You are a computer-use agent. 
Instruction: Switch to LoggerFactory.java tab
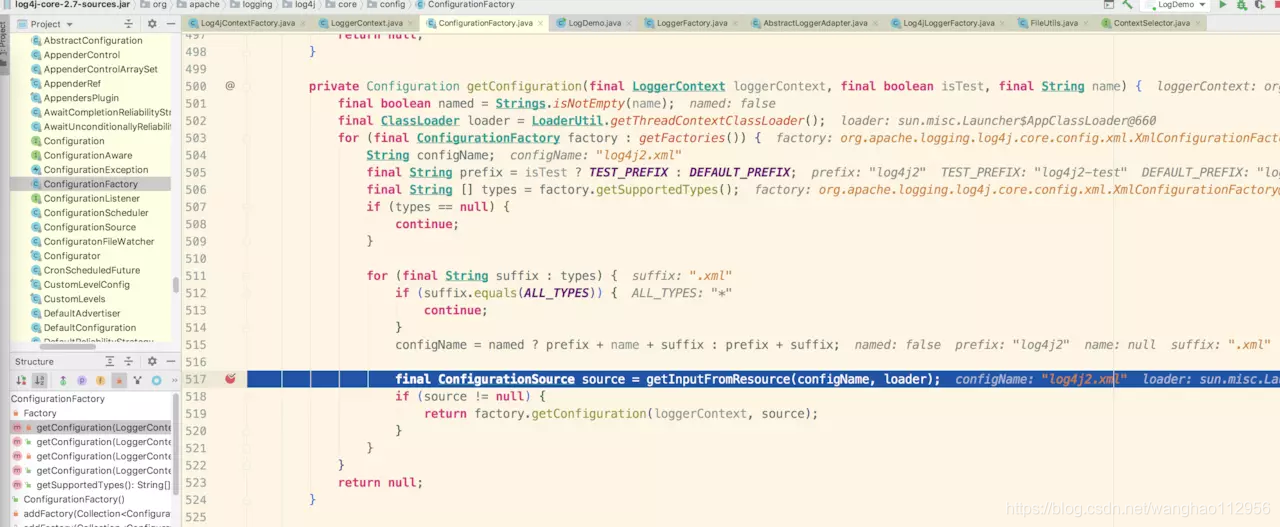tap(691, 23)
